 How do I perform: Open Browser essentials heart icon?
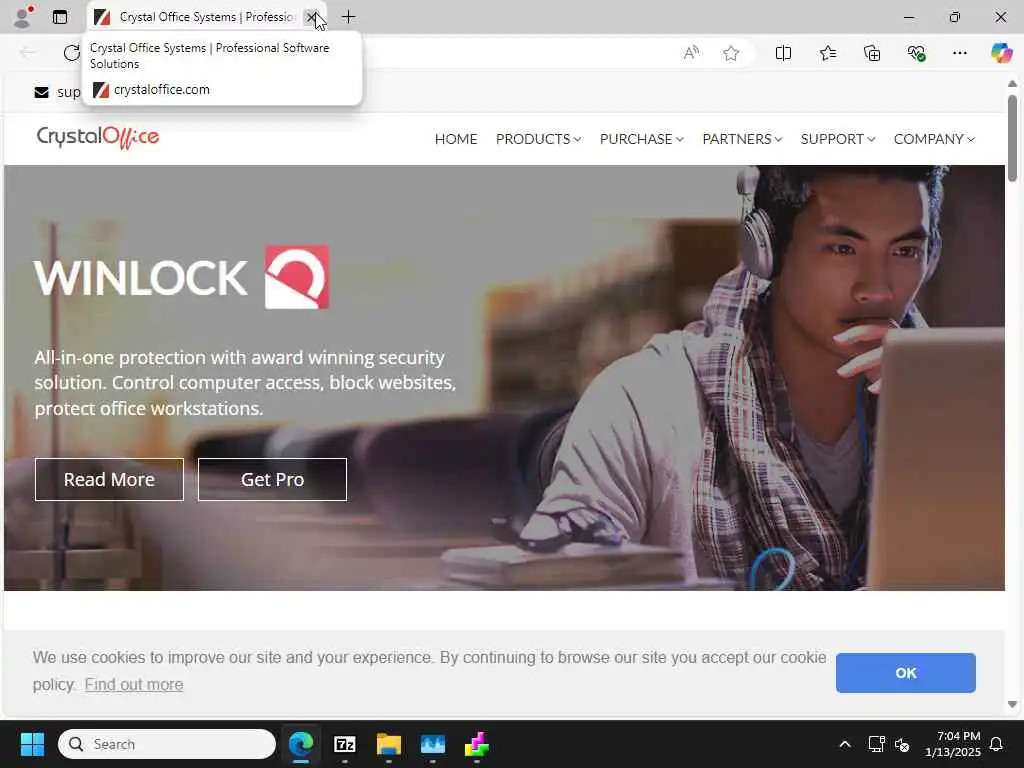coord(916,53)
